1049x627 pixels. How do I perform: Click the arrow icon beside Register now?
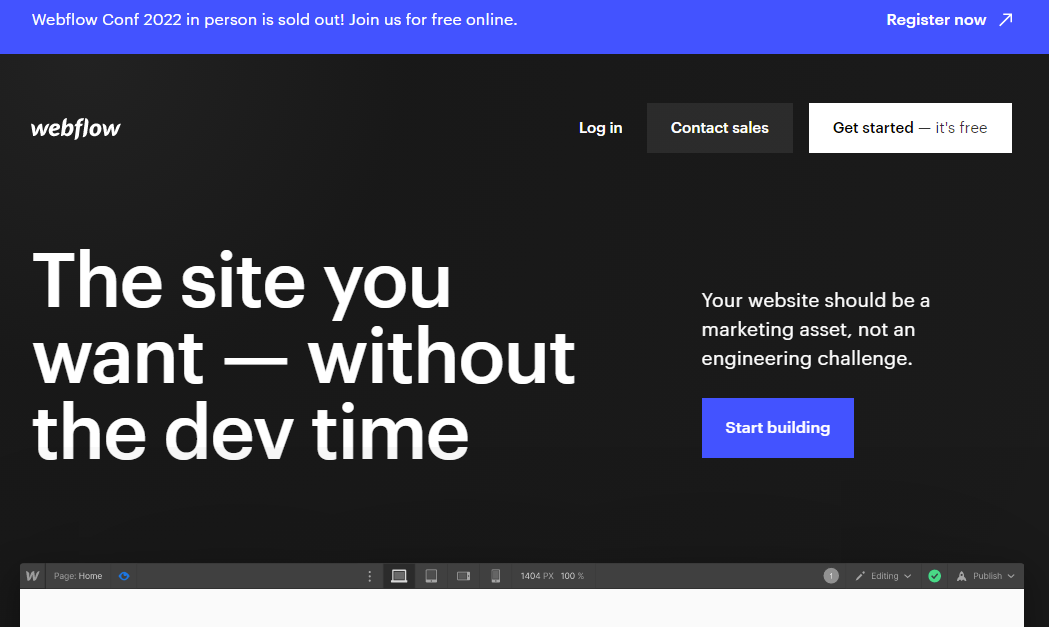tap(1006, 20)
